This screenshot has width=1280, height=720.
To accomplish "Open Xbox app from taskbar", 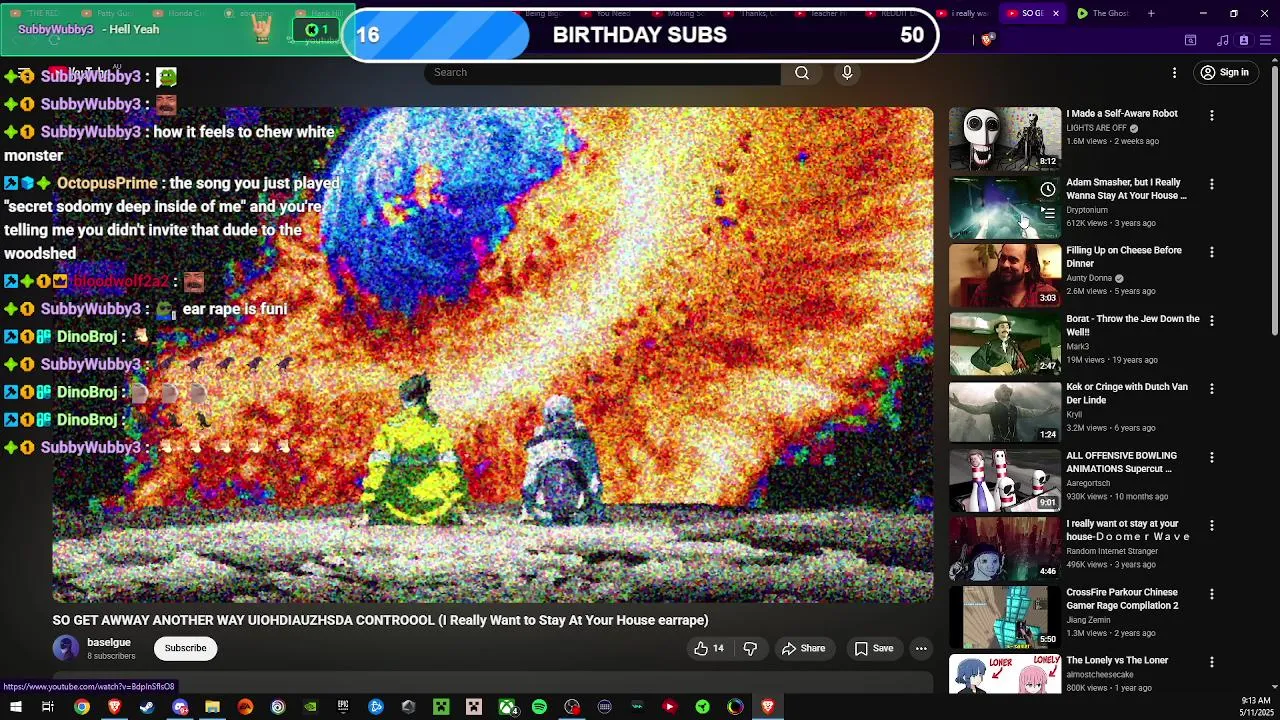I will (x=507, y=707).
